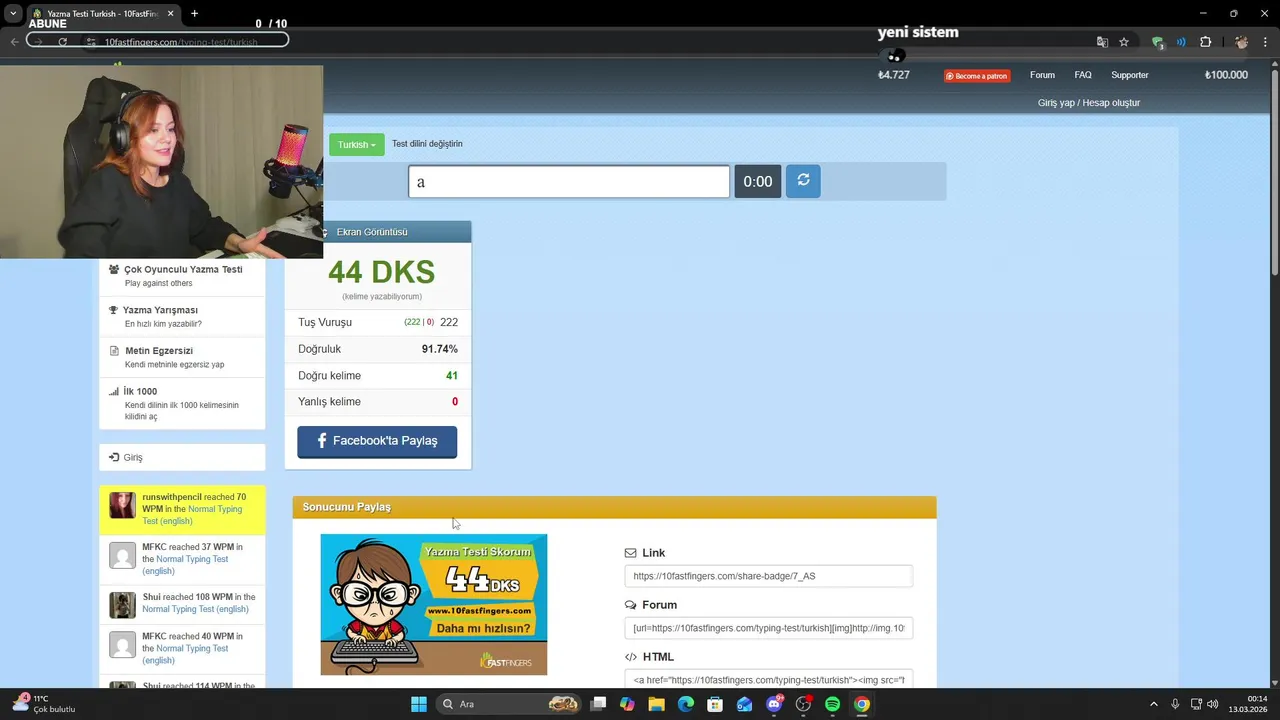This screenshot has width=1280, height=720.
Task: Open Task View from taskbar
Action: [x=598, y=704]
